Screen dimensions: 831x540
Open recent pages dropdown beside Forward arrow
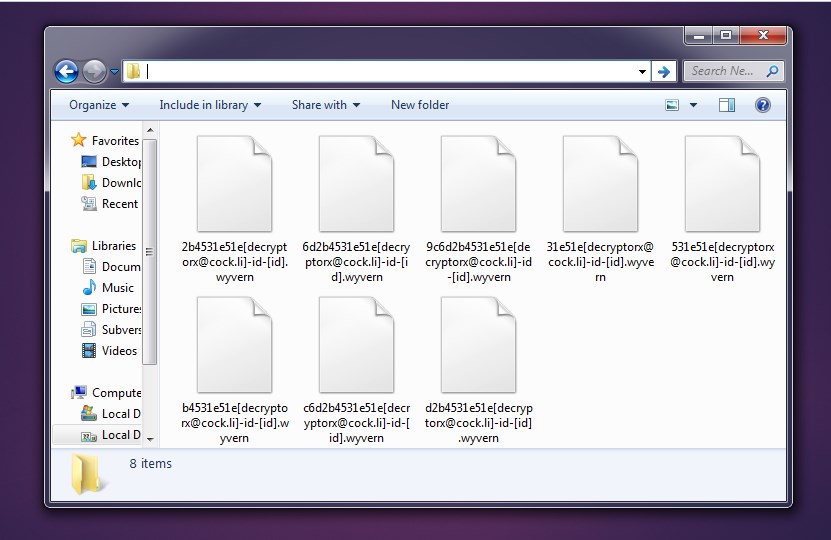pyautogui.click(x=114, y=72)
